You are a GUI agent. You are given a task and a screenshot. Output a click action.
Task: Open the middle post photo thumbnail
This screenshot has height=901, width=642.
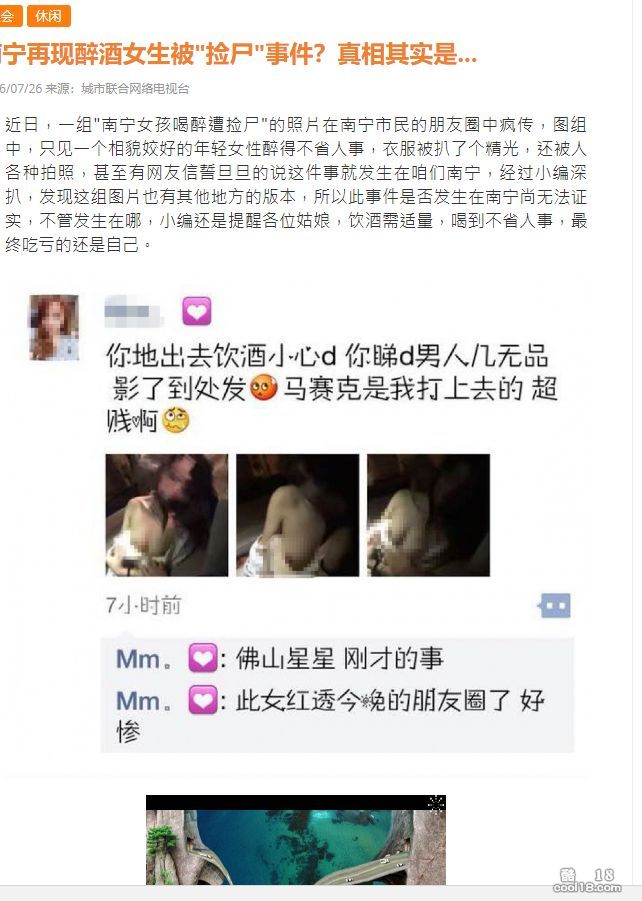click(298, 515)
